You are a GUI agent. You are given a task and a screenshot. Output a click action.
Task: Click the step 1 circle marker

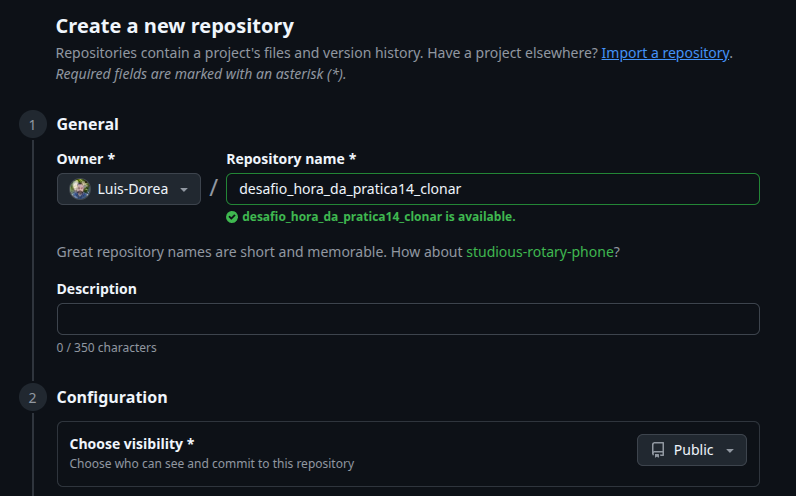[x=32, y=125]
